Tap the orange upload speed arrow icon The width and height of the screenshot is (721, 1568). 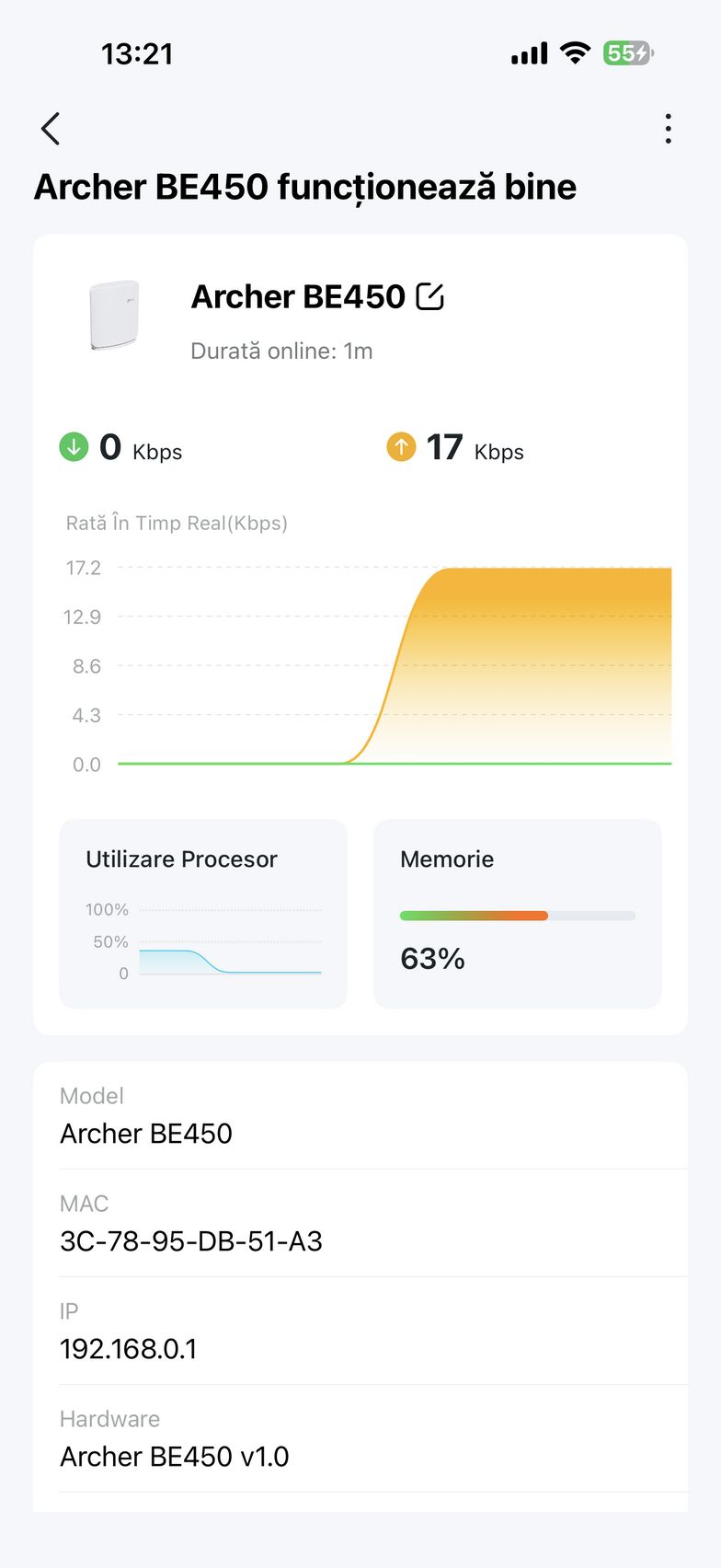(401, 447)
